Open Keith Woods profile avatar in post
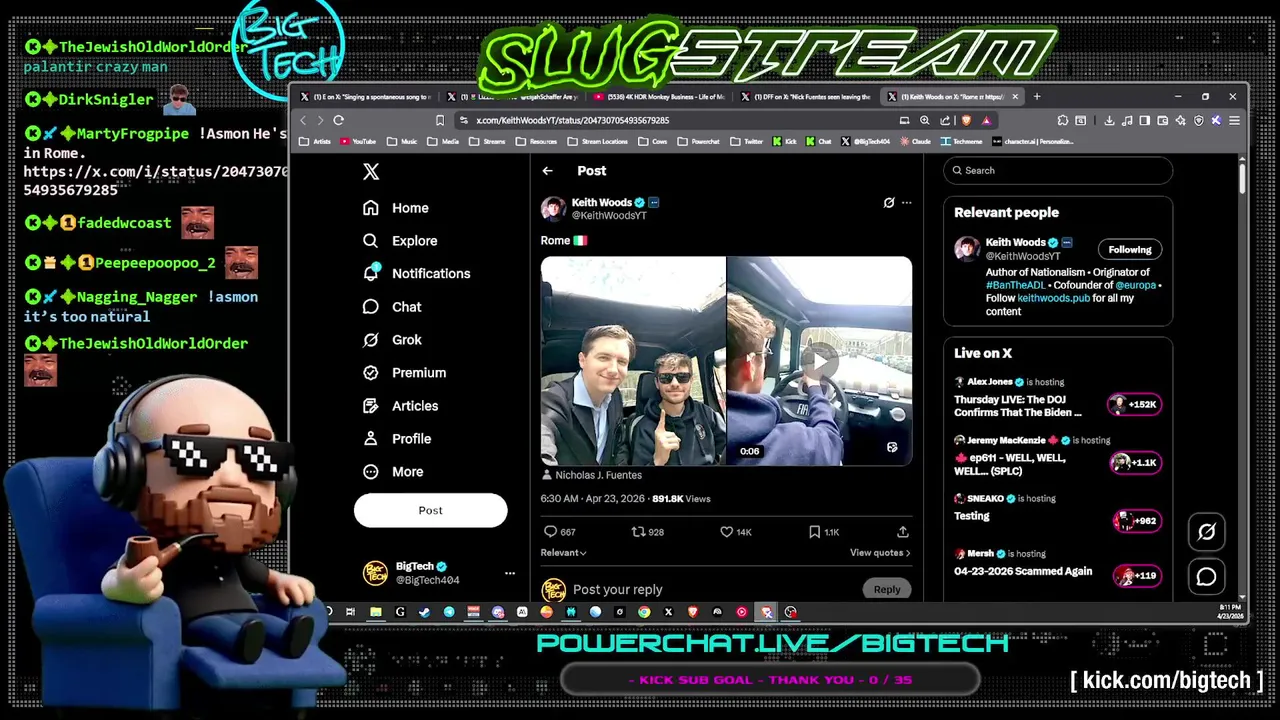The height and width of the screenshot is (720, 1280). [553, 208]
